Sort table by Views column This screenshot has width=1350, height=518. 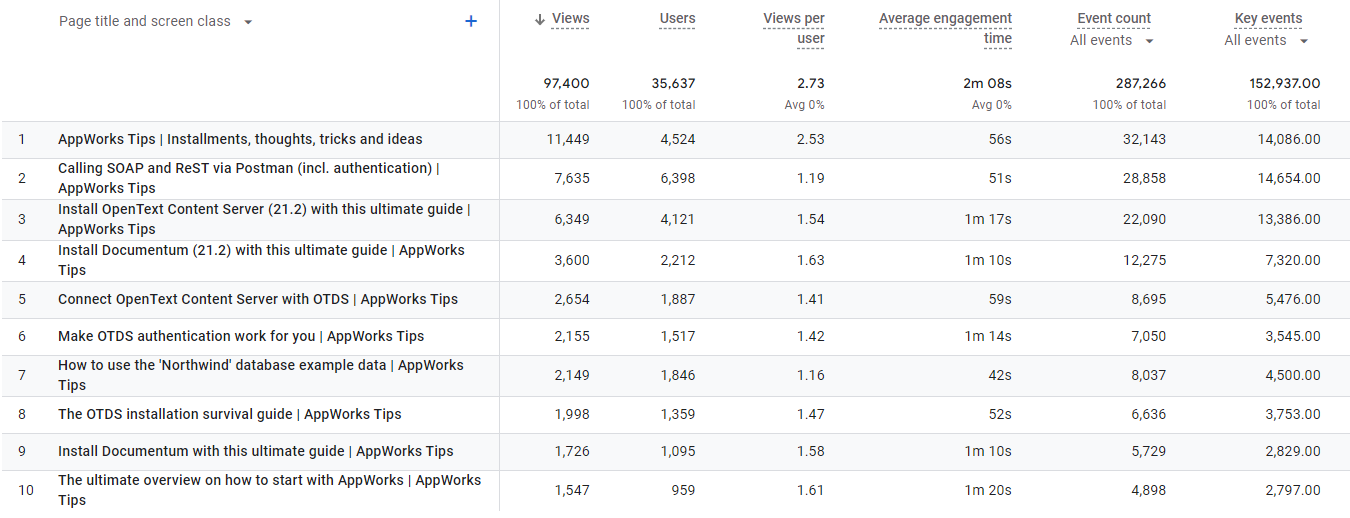coord(570,18)
